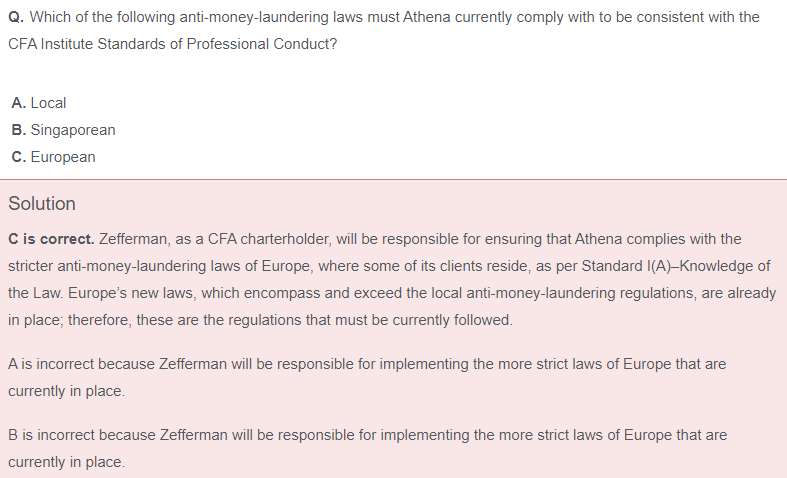This screenshot has height=478, width=787.
Task: Click the word 'Singaporean' in the options
Action: [73, 130]
